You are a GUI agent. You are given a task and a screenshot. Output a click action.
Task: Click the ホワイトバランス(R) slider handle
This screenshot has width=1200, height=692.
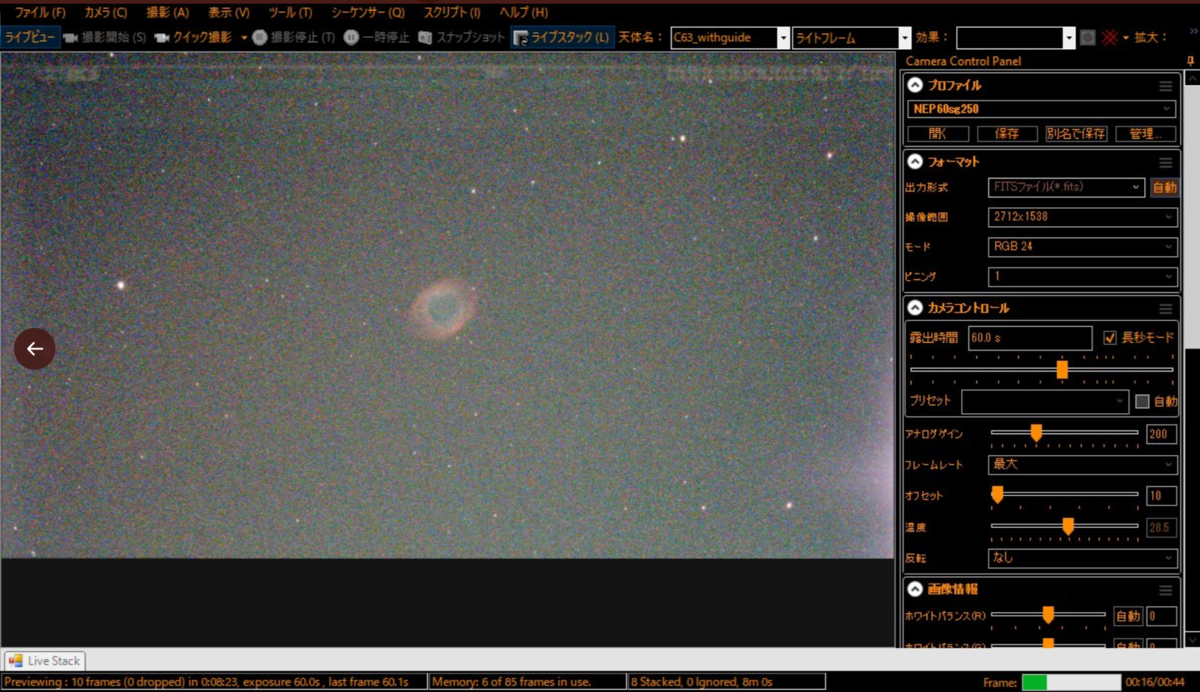tap(1048, 615)
